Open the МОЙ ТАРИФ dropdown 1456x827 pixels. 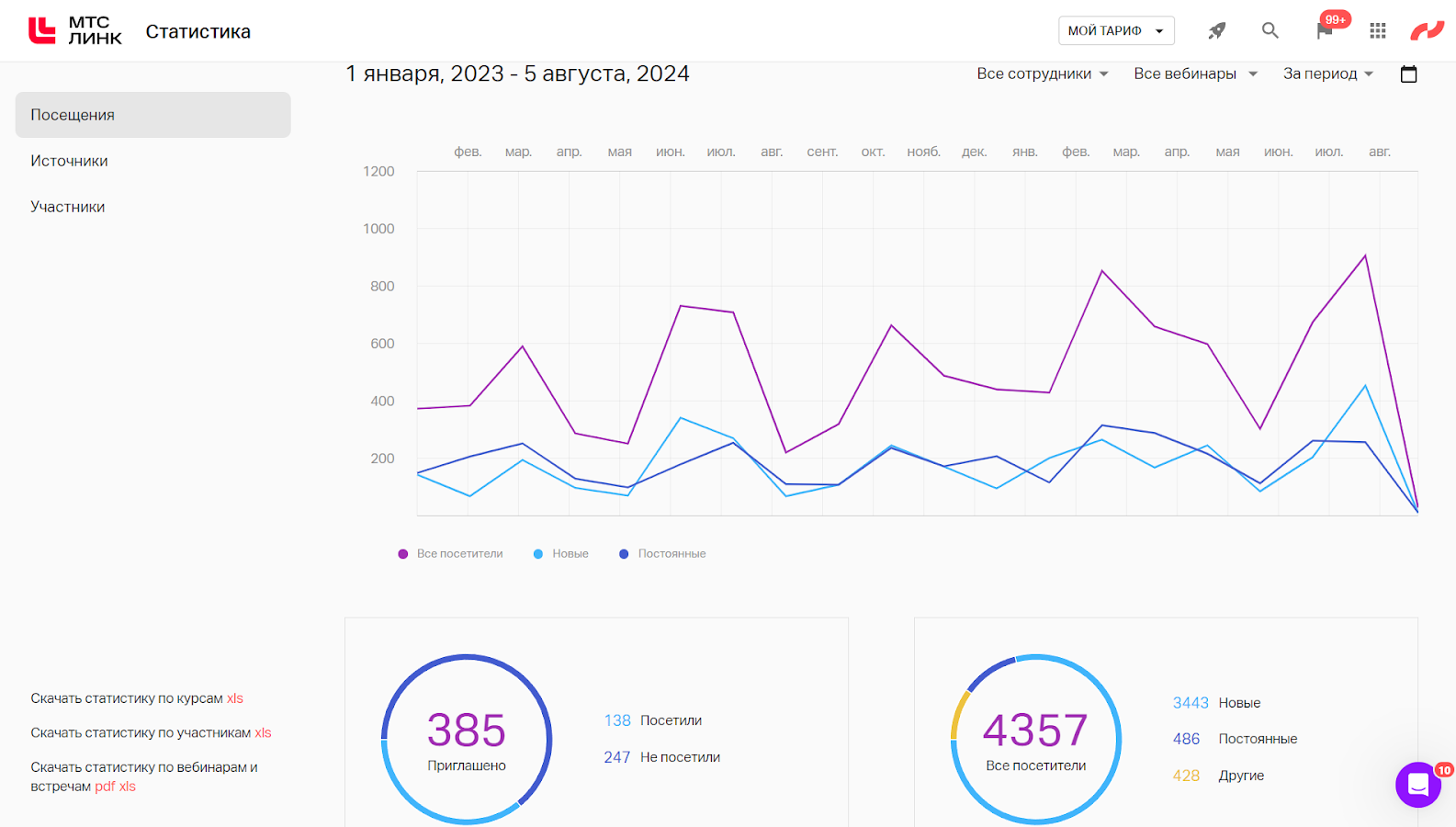click(1116, 30)
